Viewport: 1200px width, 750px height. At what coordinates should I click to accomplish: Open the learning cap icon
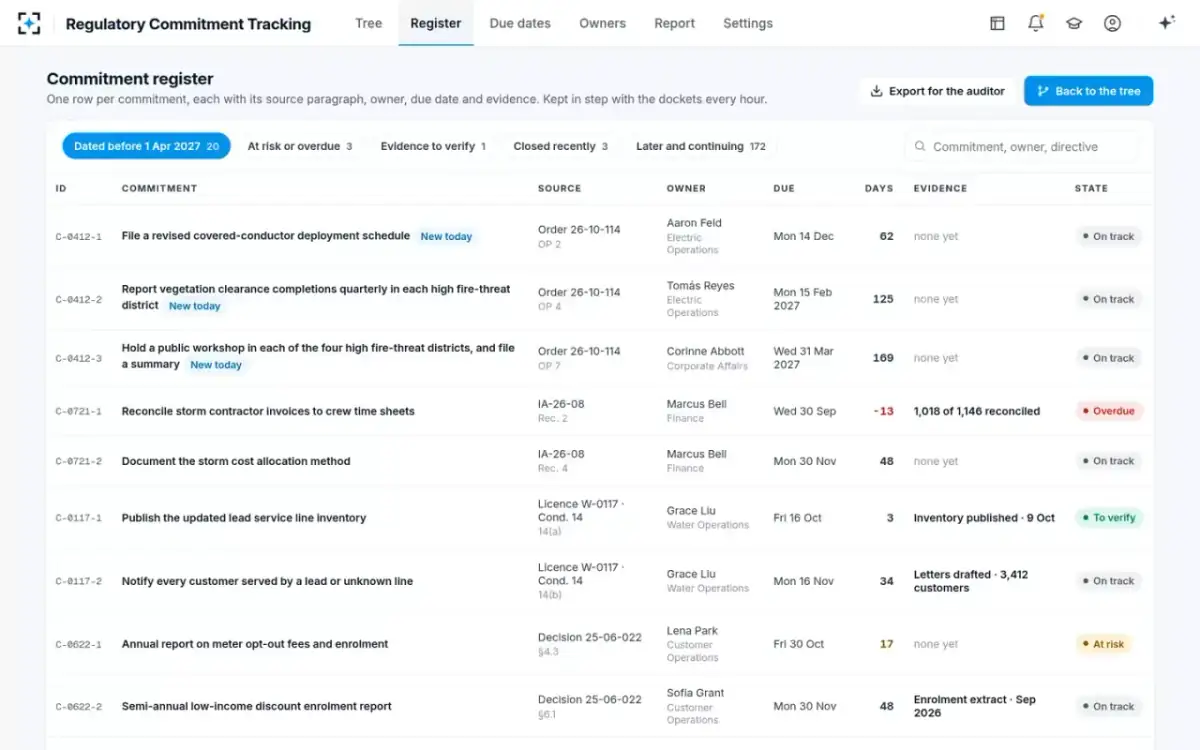1074,23
